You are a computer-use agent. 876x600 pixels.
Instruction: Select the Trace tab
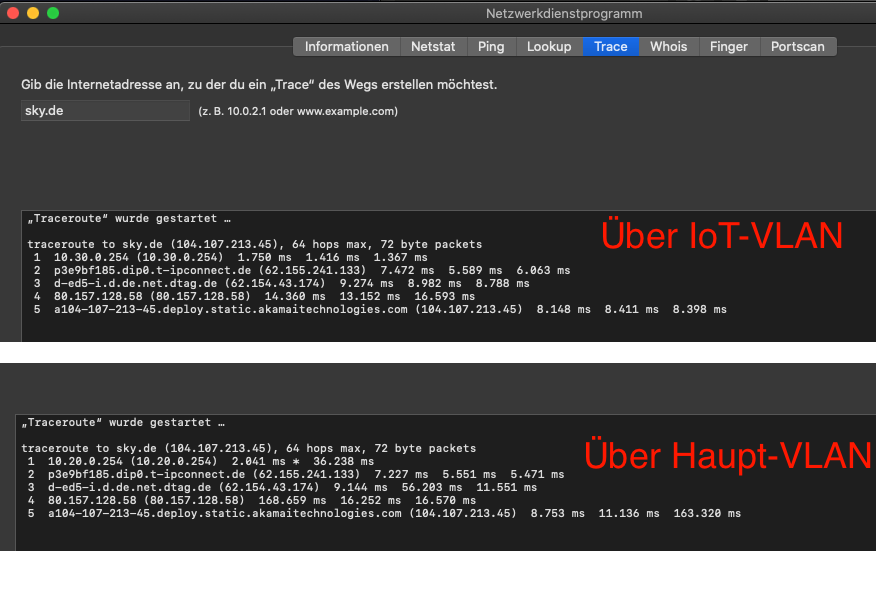[611, 46]
